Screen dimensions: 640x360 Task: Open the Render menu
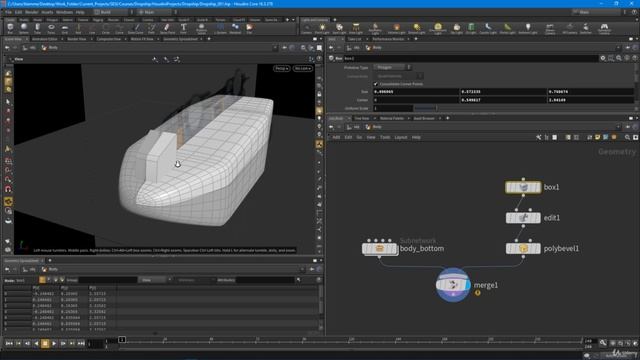(32, 12)
